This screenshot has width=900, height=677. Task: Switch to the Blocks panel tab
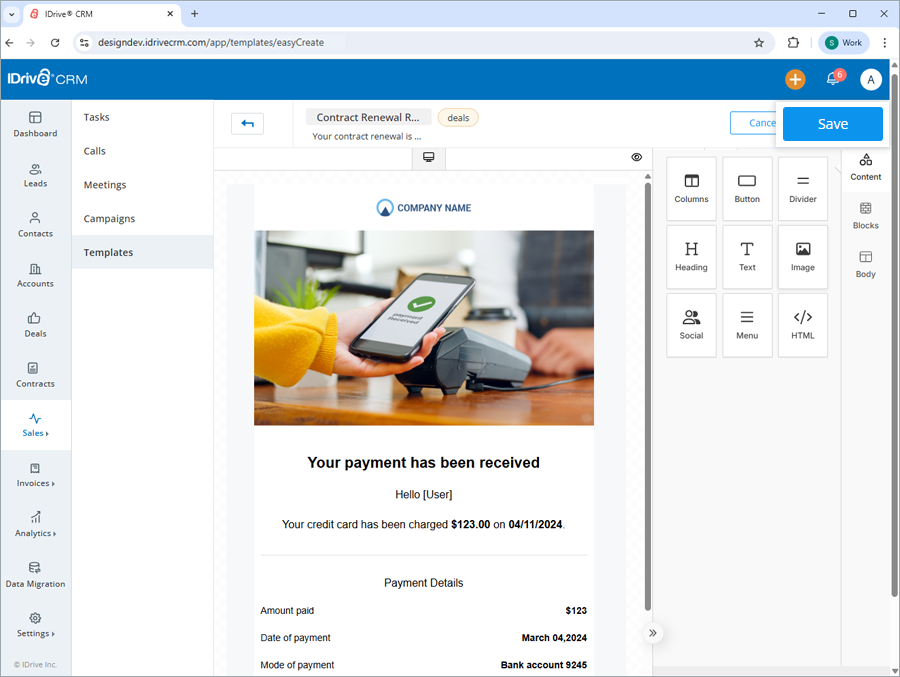(865, 216)
